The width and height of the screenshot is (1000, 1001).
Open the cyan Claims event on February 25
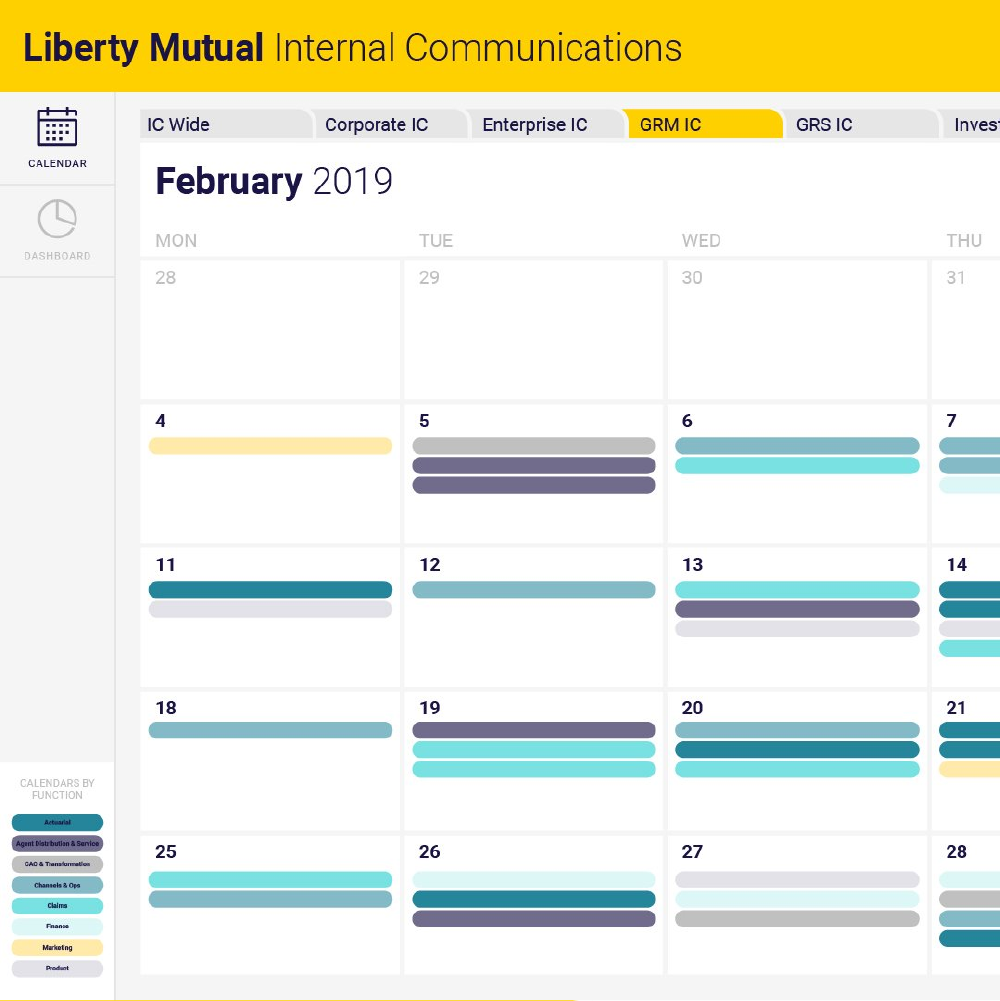tap(270, 880)
